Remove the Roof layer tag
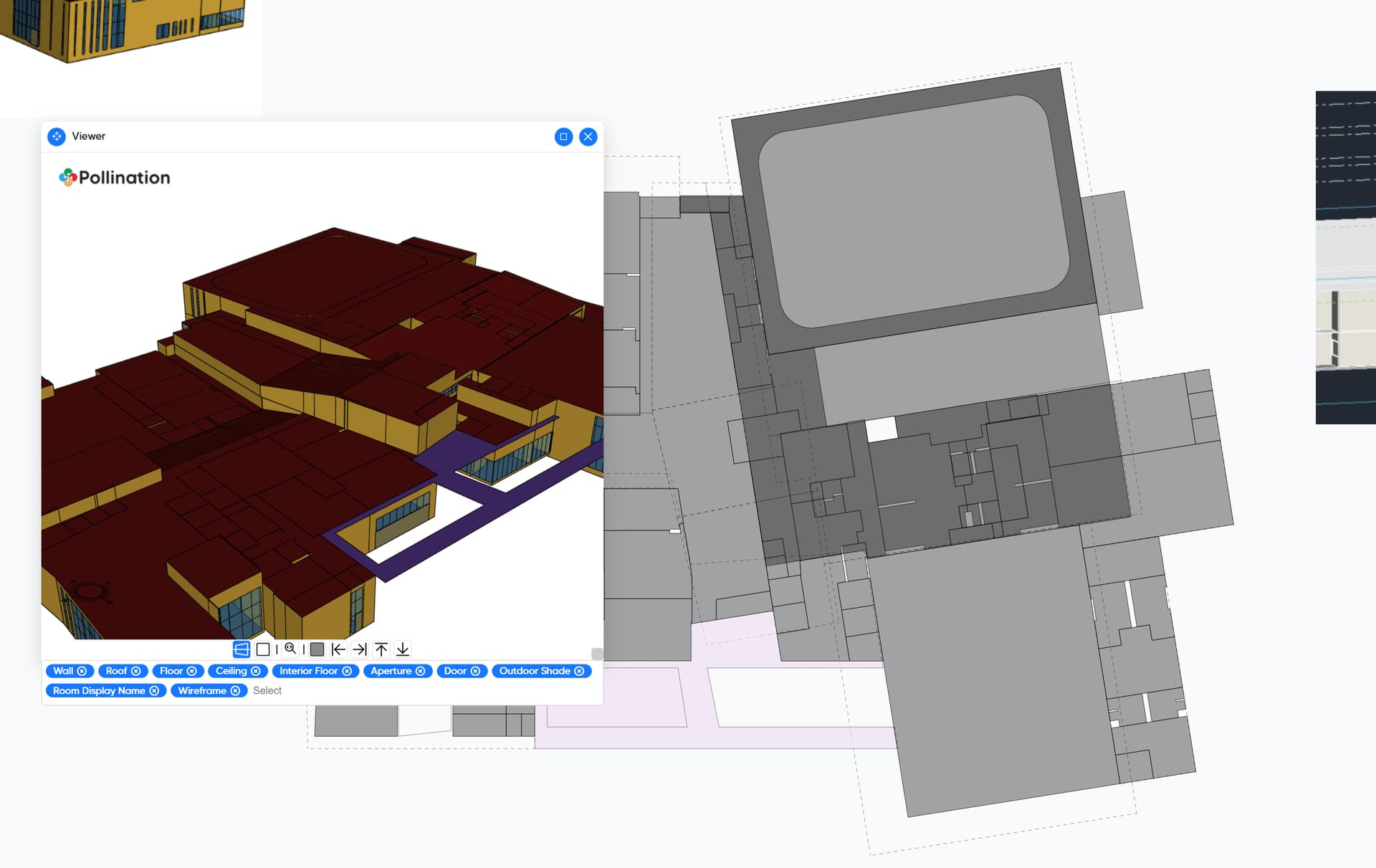 tap(136, 671)
